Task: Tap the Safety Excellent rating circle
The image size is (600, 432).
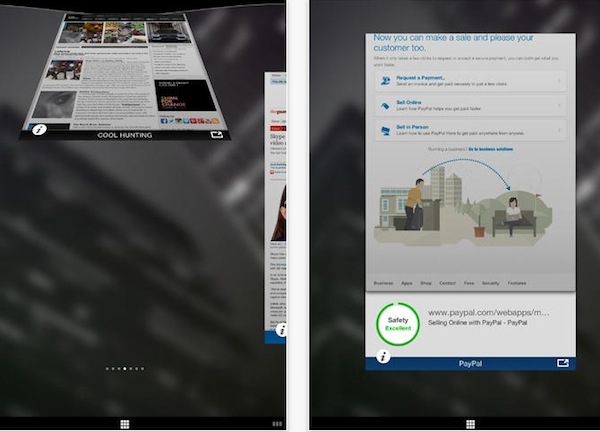Action: point(398,324)
